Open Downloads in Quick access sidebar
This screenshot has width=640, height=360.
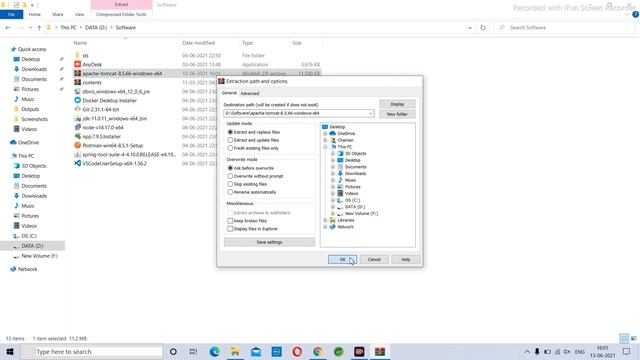[x=34, y=69]
